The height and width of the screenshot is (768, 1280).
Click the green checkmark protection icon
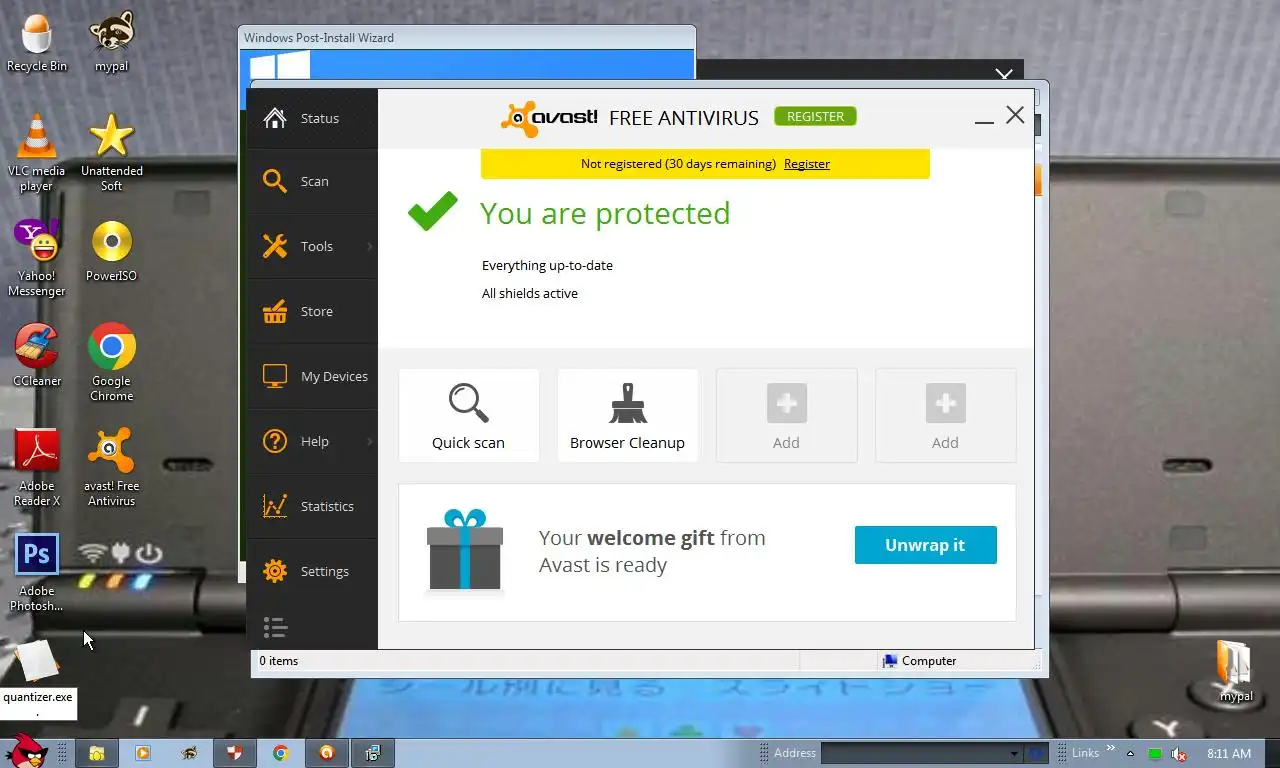432,212
